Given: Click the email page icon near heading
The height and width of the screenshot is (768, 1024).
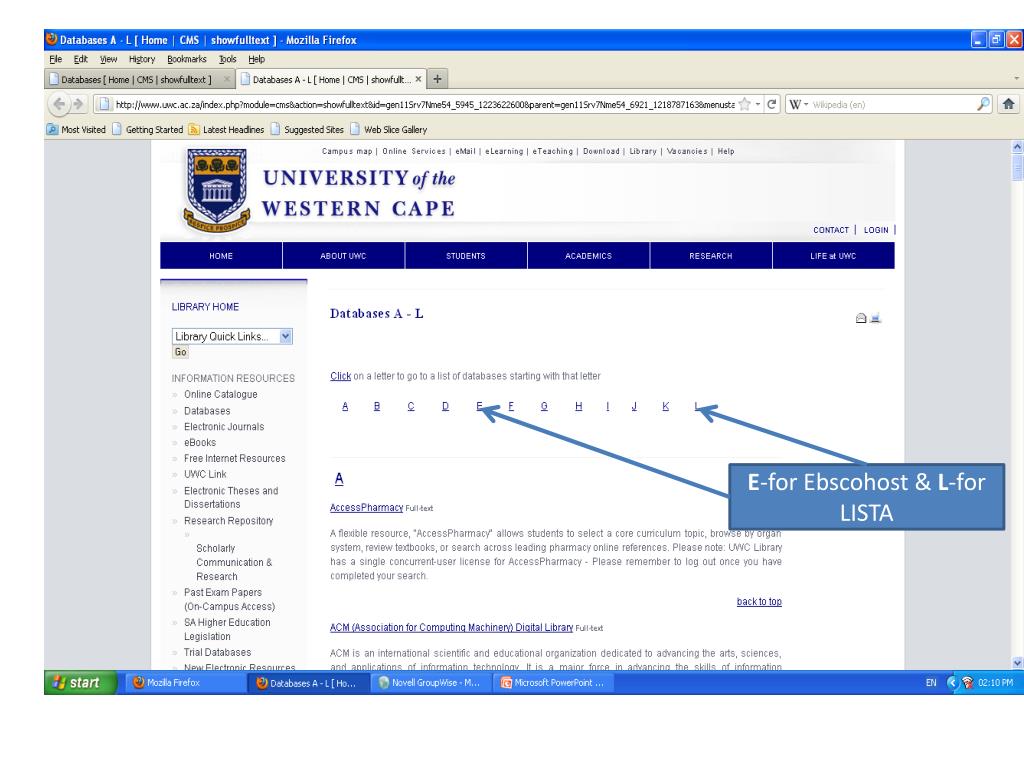Looking at the screenshot, I should tap(861, 318).
